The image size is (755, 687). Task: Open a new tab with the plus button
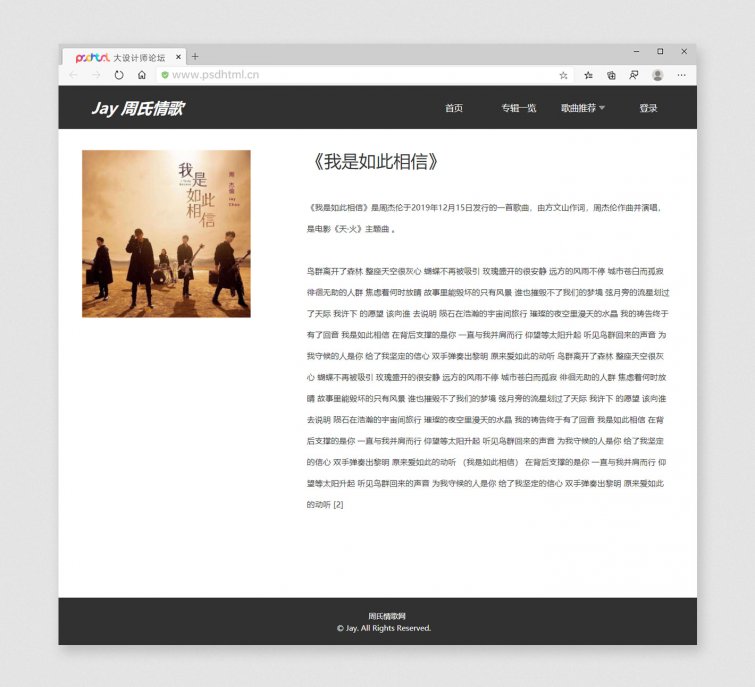195,57
